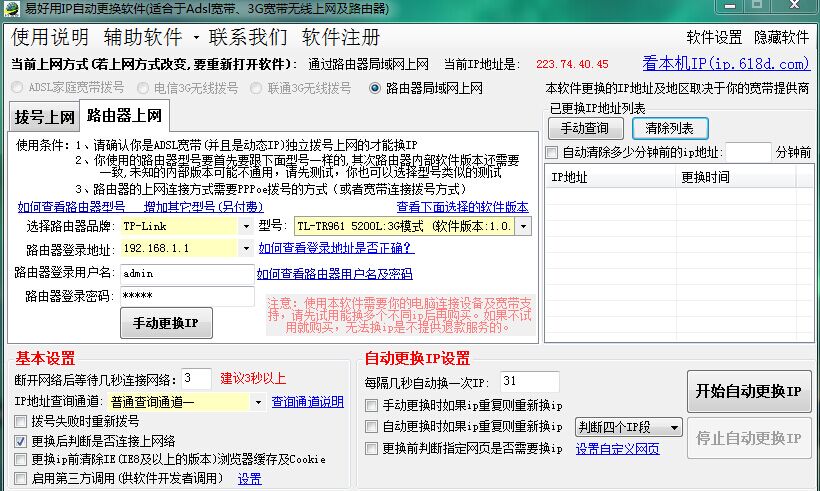Enable 拨号失败时重新拨号 checkbox
Viewport: 820px width, 491px height.
[22, 421]
